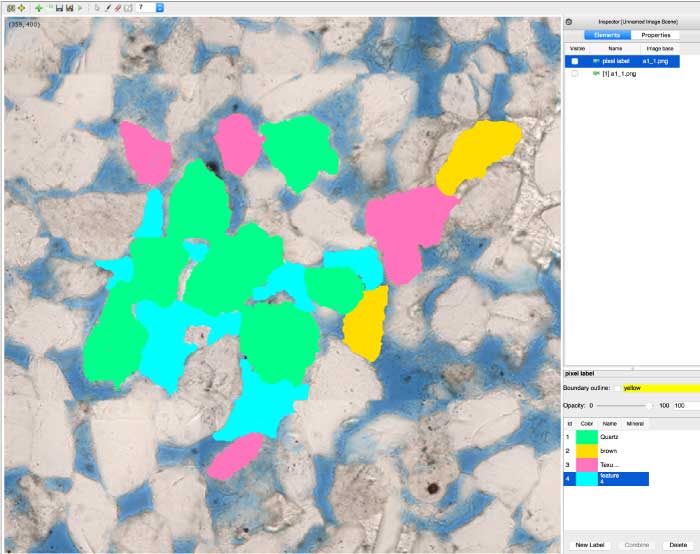Select the pink eraser tool
This screenshot has width=700, height=554.
click(118, 8)
